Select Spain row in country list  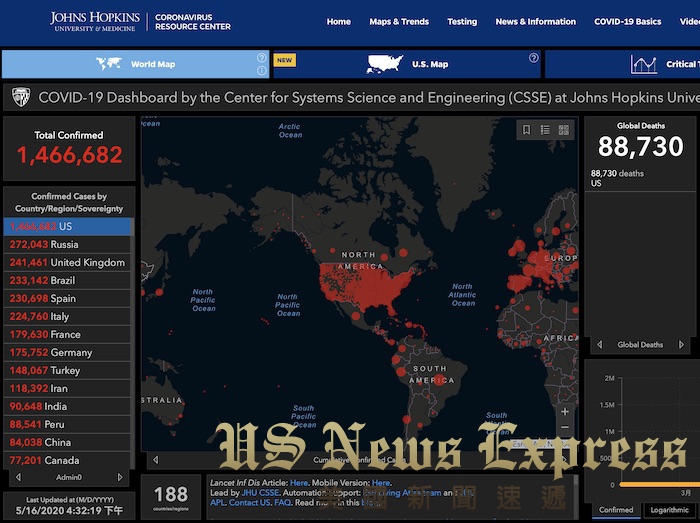click(x=67, y=299)
